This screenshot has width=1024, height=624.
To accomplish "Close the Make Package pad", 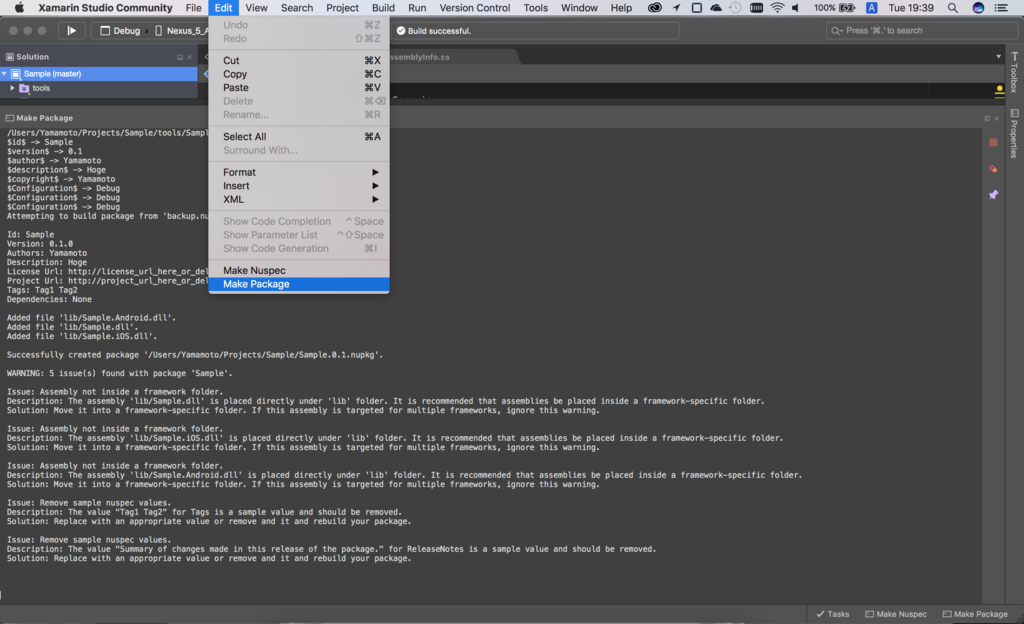I will pos(997,118).
